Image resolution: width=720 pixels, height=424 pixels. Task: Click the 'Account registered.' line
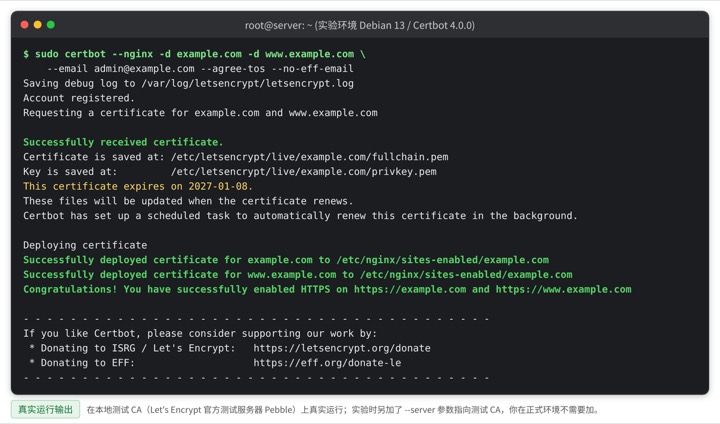pyautogui.click(x=79, y=98)
